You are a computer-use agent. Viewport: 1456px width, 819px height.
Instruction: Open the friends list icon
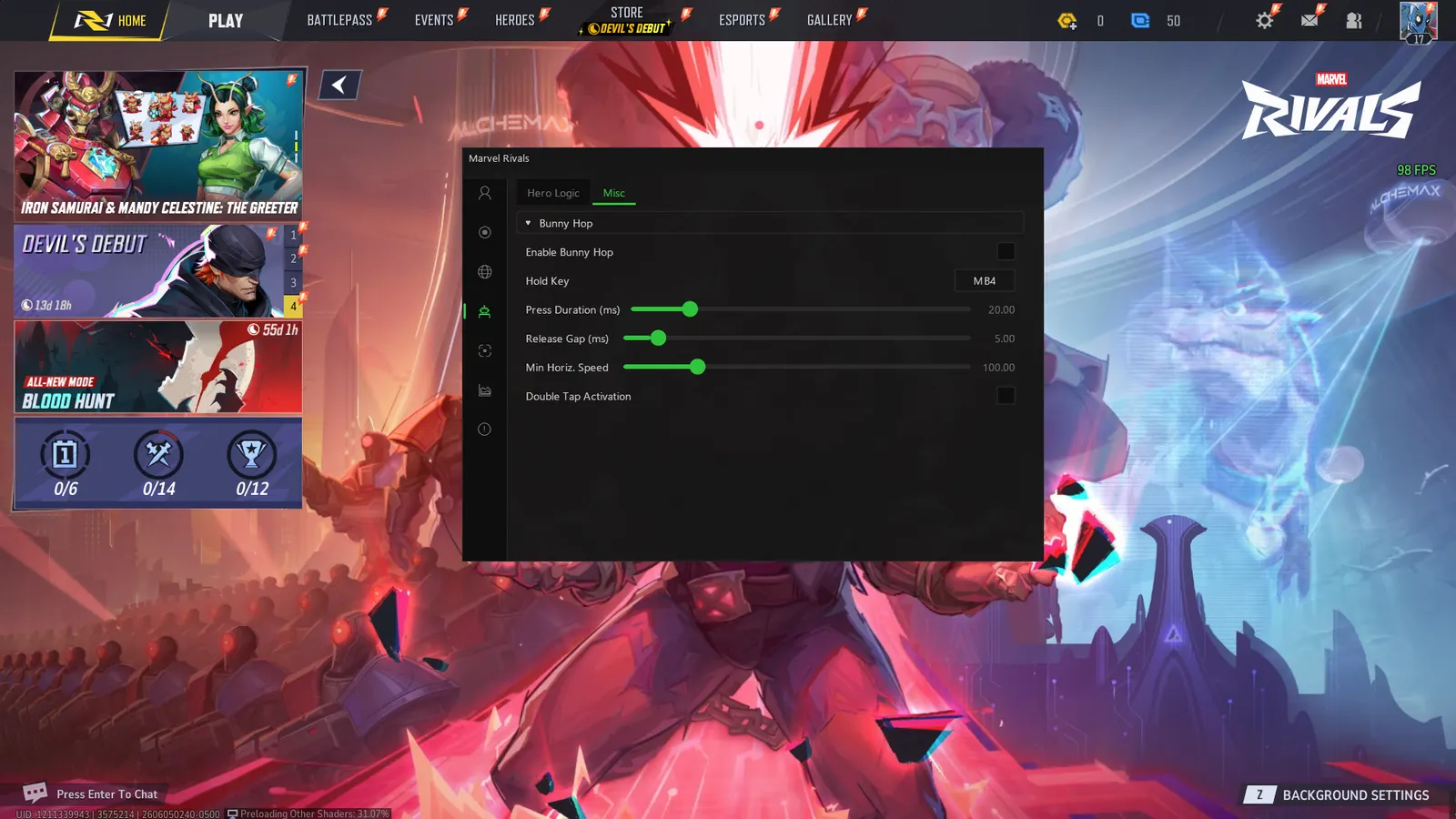click(1354, 20)
